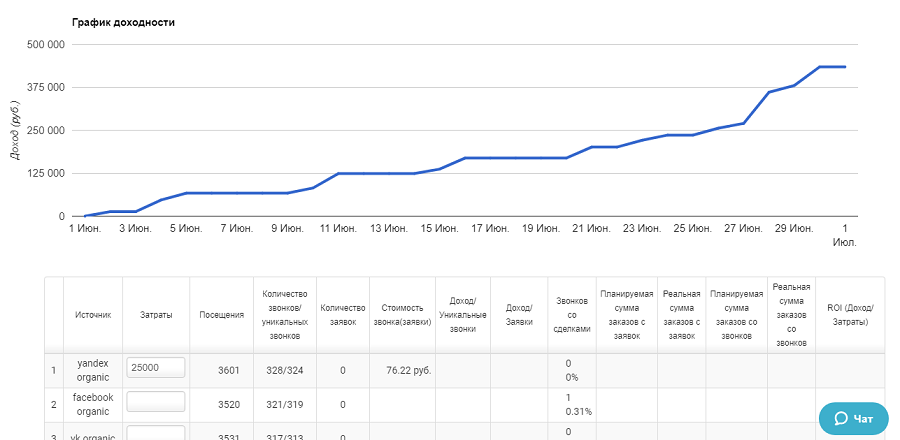Click the 1 Июн. date label
This screenshot has width=900, height=440.
tap(85, 229)
